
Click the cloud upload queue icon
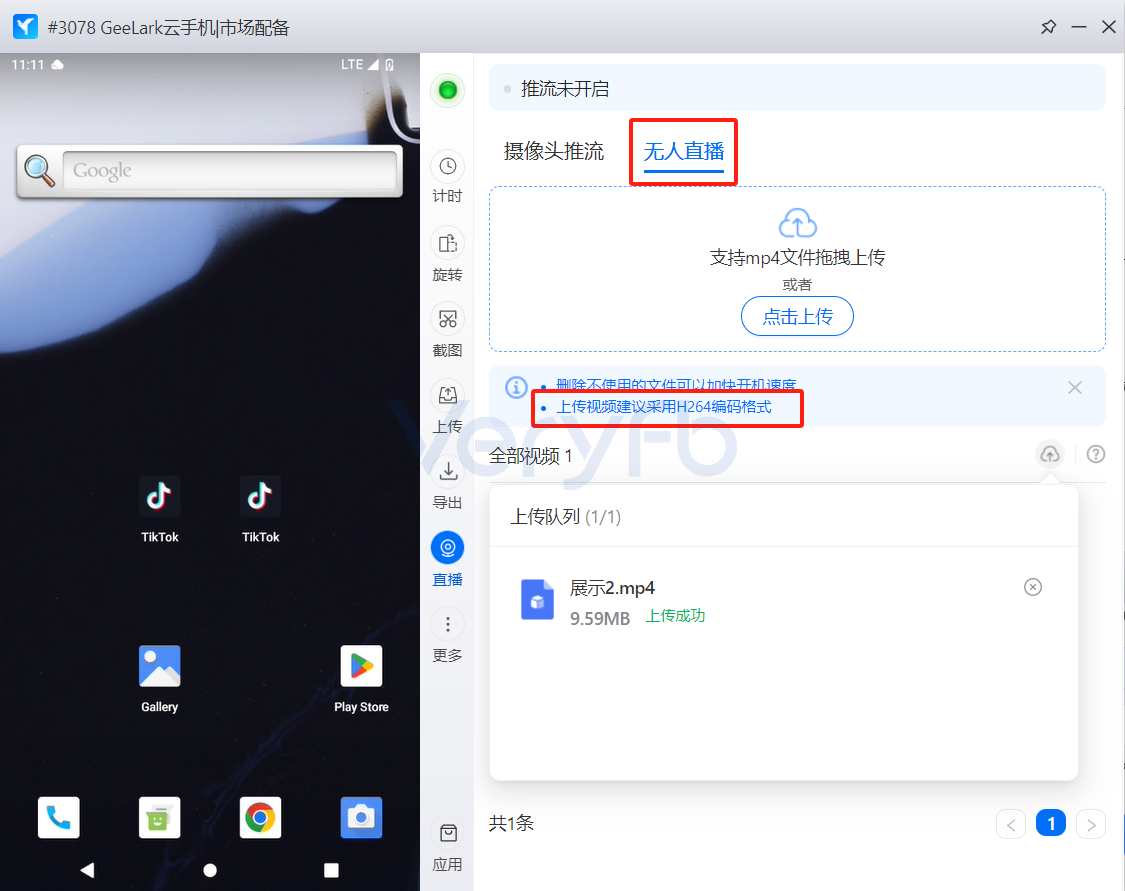(1050, 454)
